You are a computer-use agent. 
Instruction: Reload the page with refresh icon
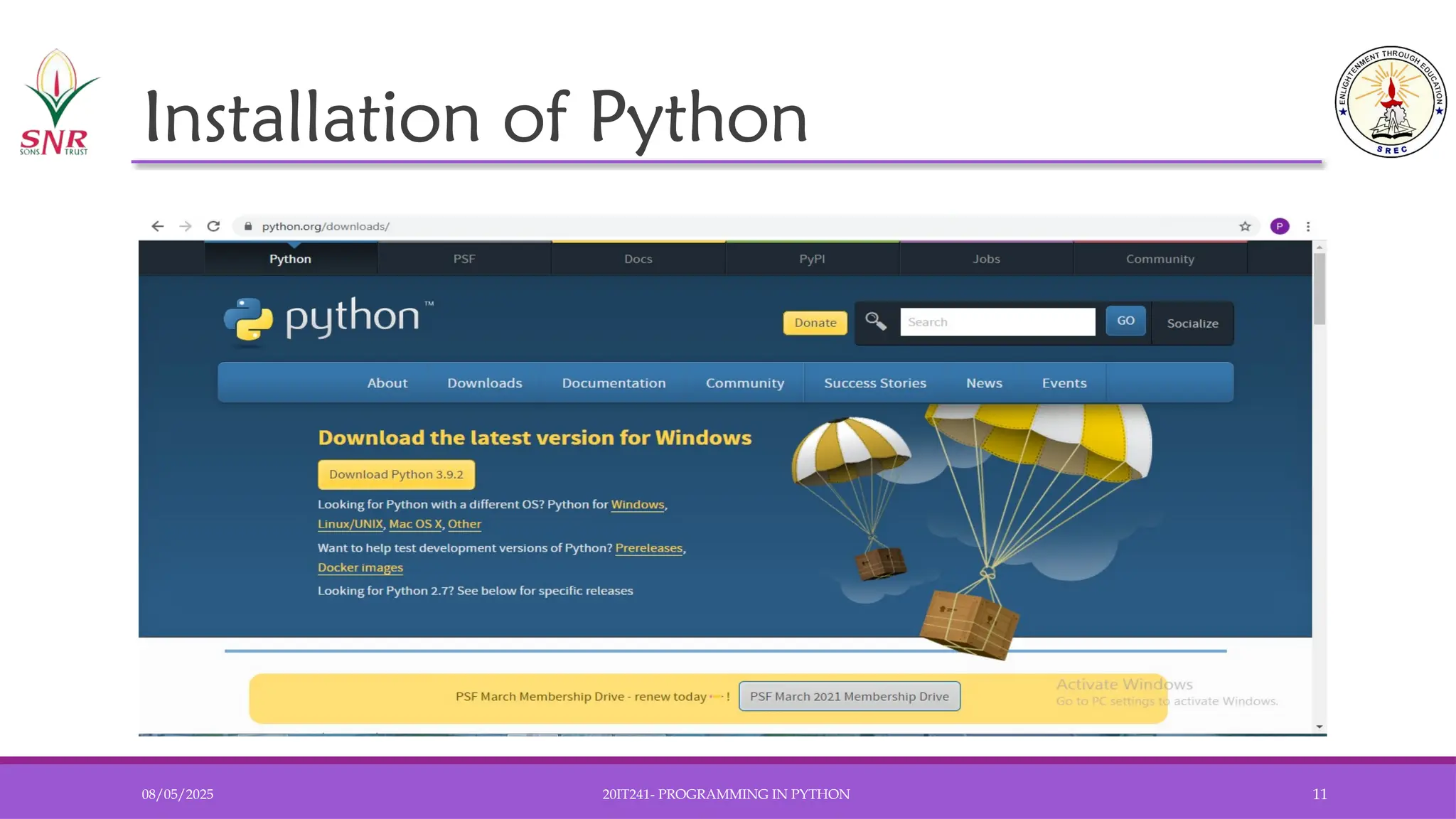pyautogui.click(x=213, y=226)
